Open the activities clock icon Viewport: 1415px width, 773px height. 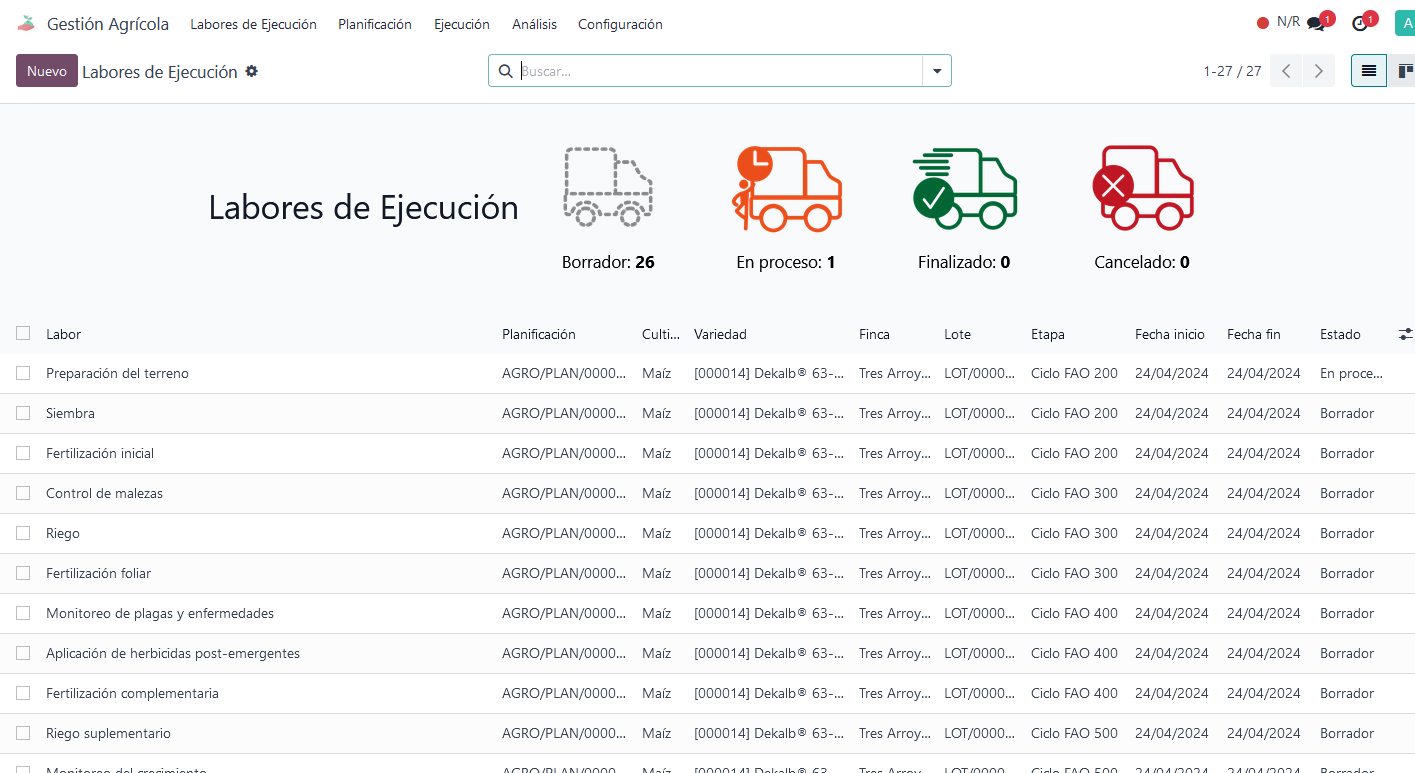point(1360,24)
